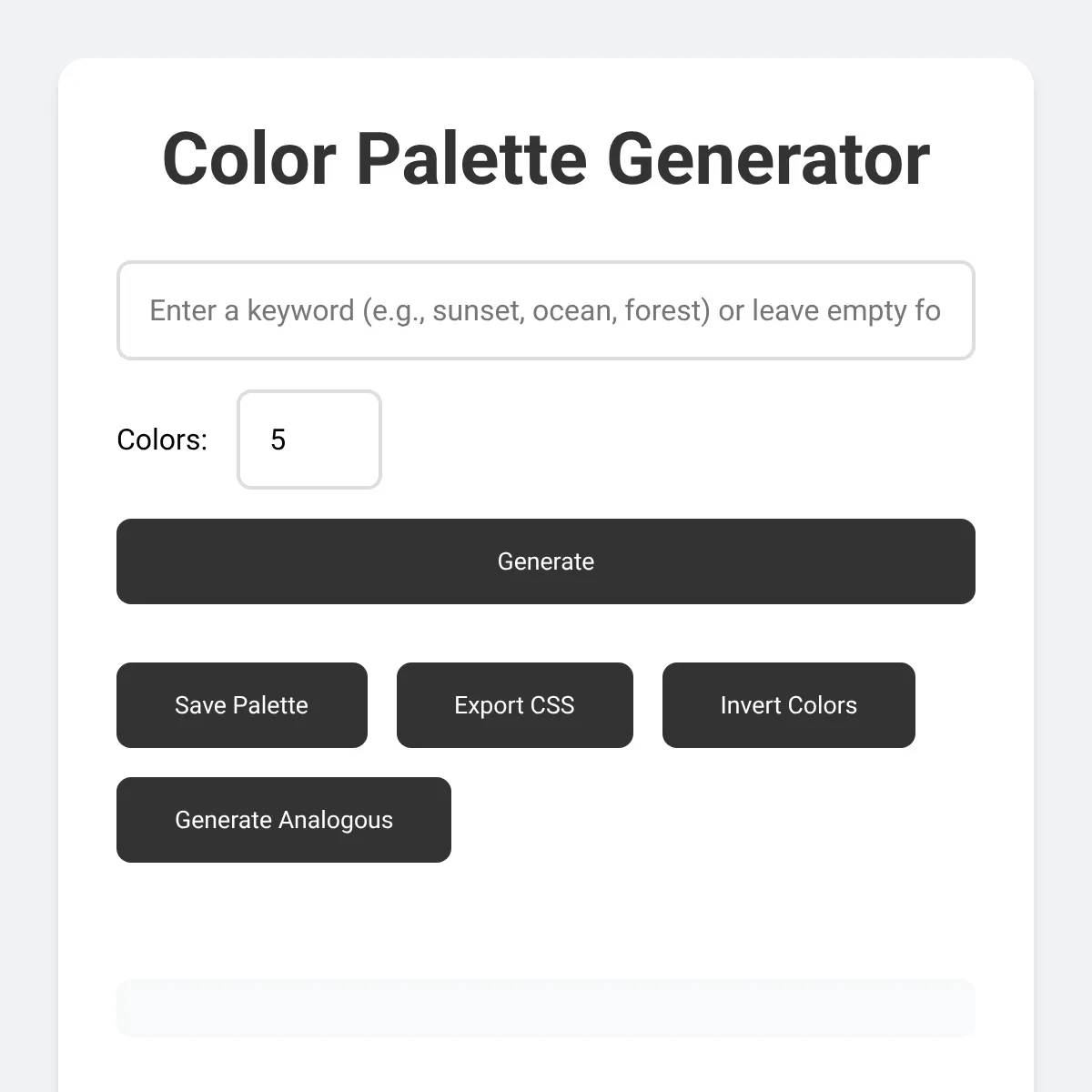This screenshot has height=1092, width=1092.
Task: Click the empty palette preview bar
Action: [x=546, y=1008]
